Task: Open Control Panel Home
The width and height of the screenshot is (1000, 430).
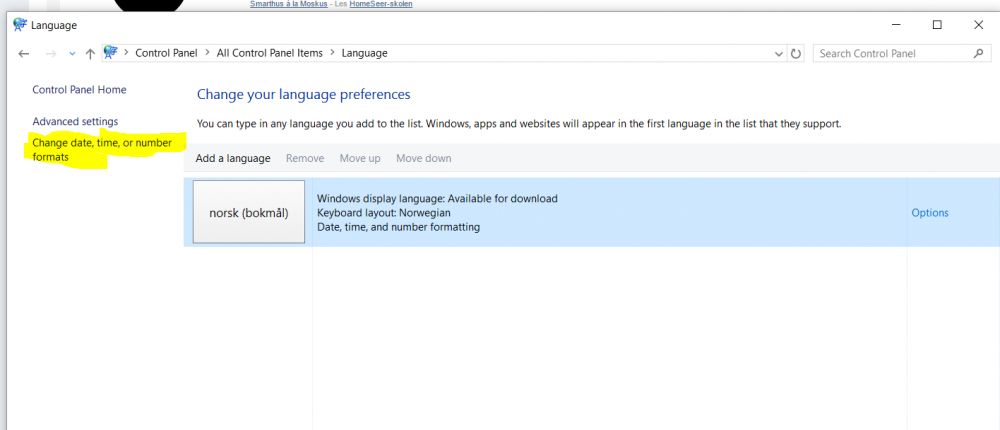Action: 79,90
